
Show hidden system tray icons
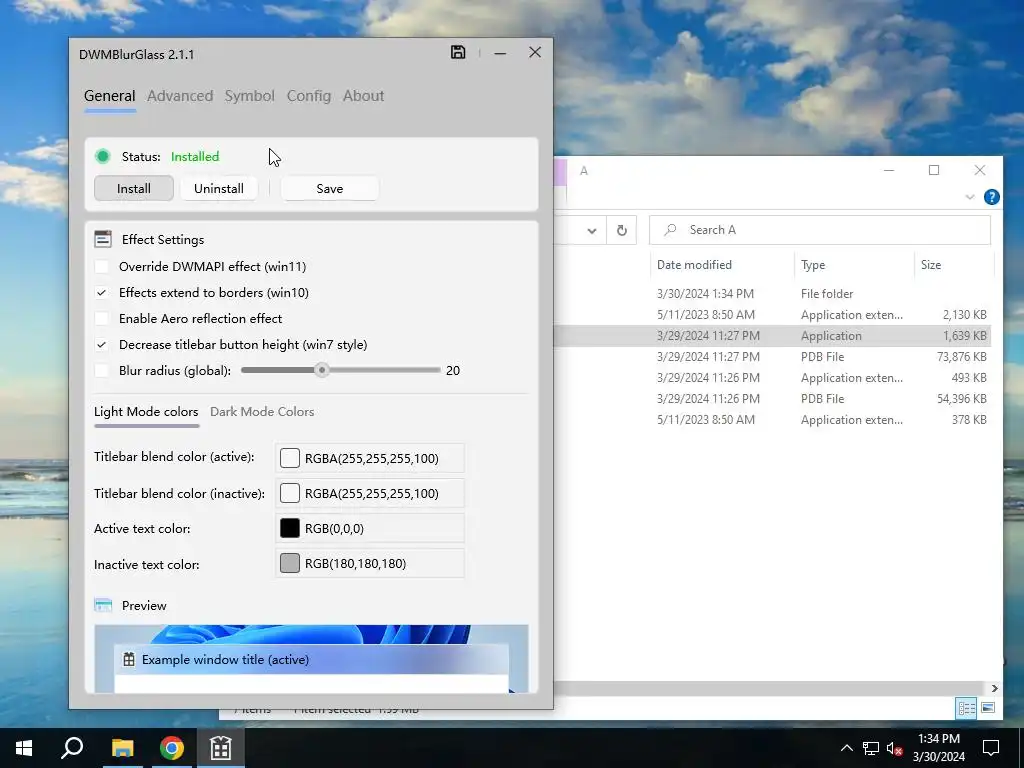[846, 748]
